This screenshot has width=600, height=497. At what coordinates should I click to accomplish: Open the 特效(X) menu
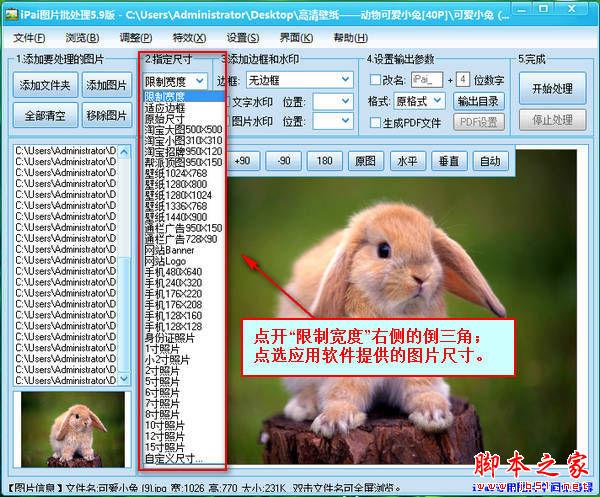click(x=189, y=38)
